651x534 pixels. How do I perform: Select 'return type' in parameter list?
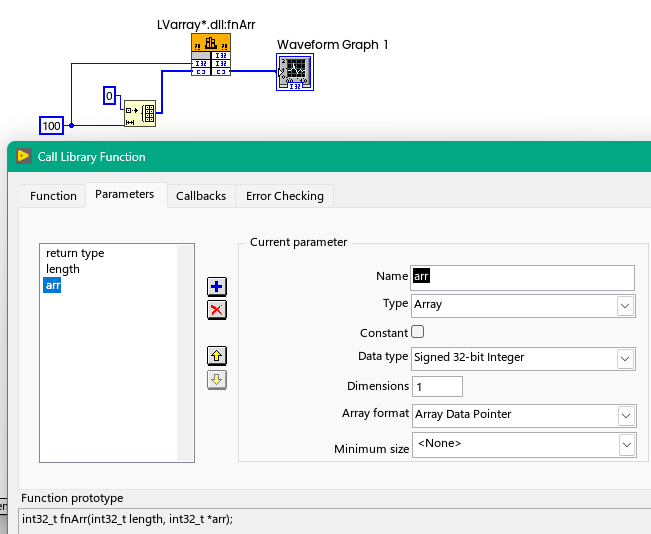tap(75, 253)
